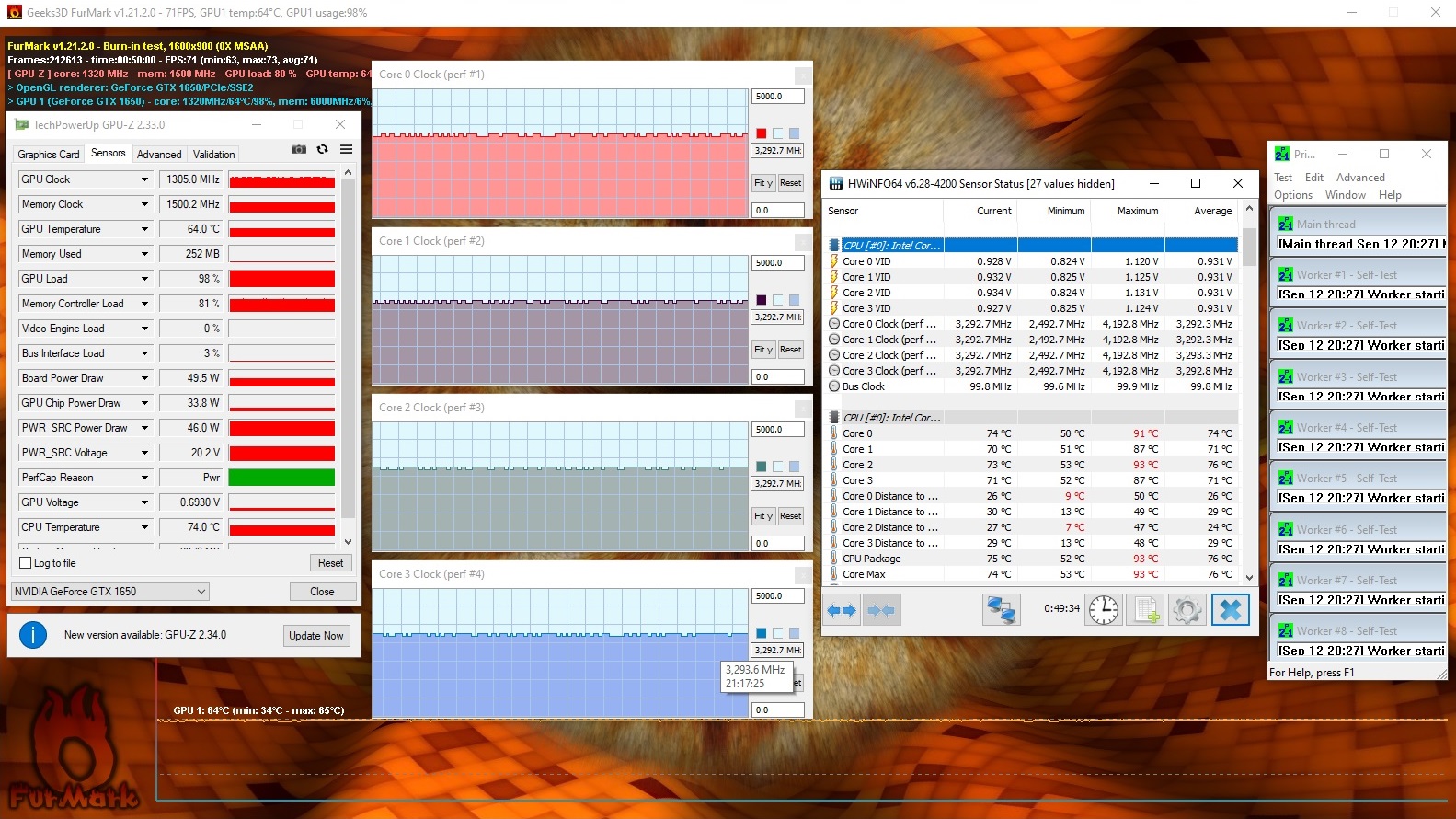Screen dimensions: 1456x819
Task: Click Reset in Core 1 Clock graph
Action: 791,350
